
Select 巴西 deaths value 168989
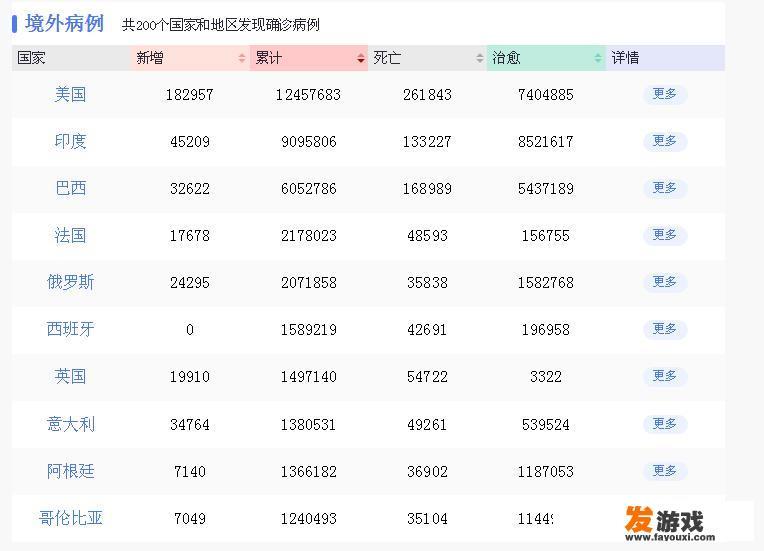[427, 189]
